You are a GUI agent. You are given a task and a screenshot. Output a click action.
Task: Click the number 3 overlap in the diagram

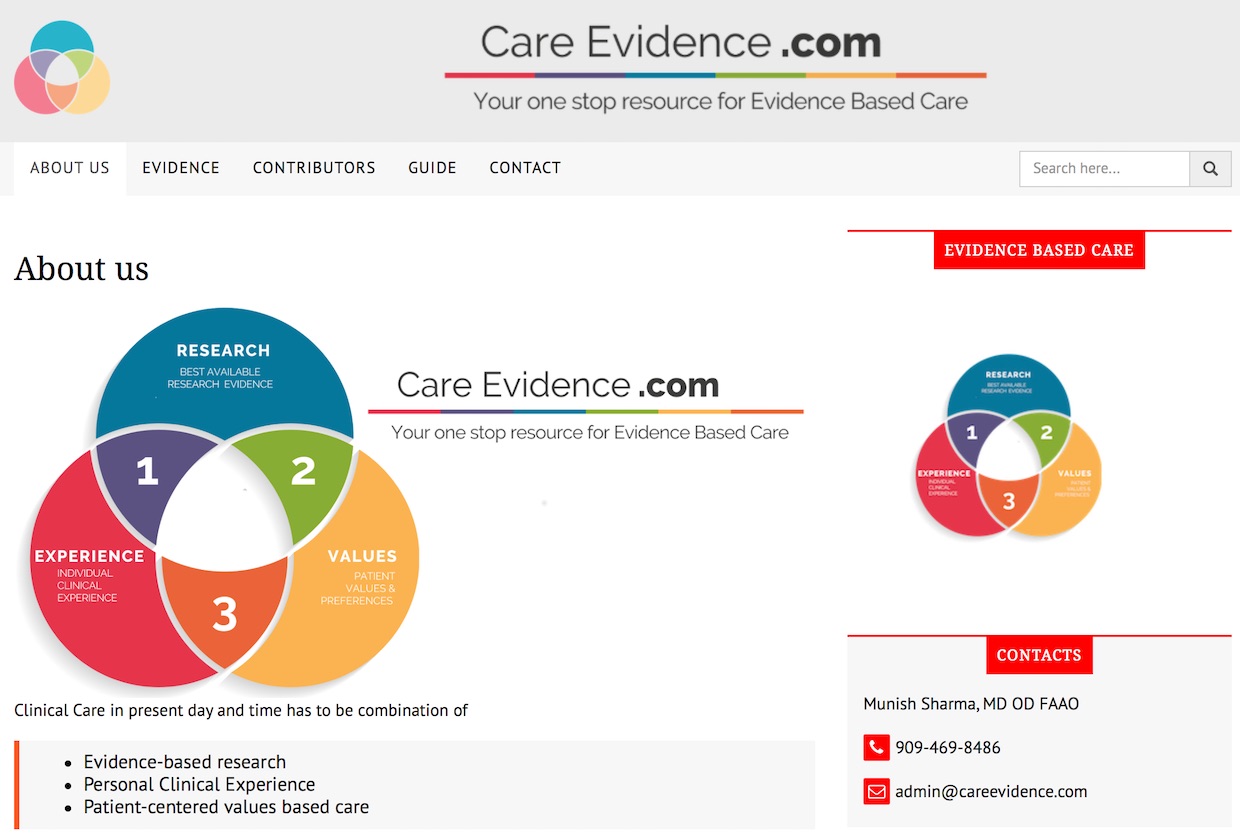(x=225, y=614)
